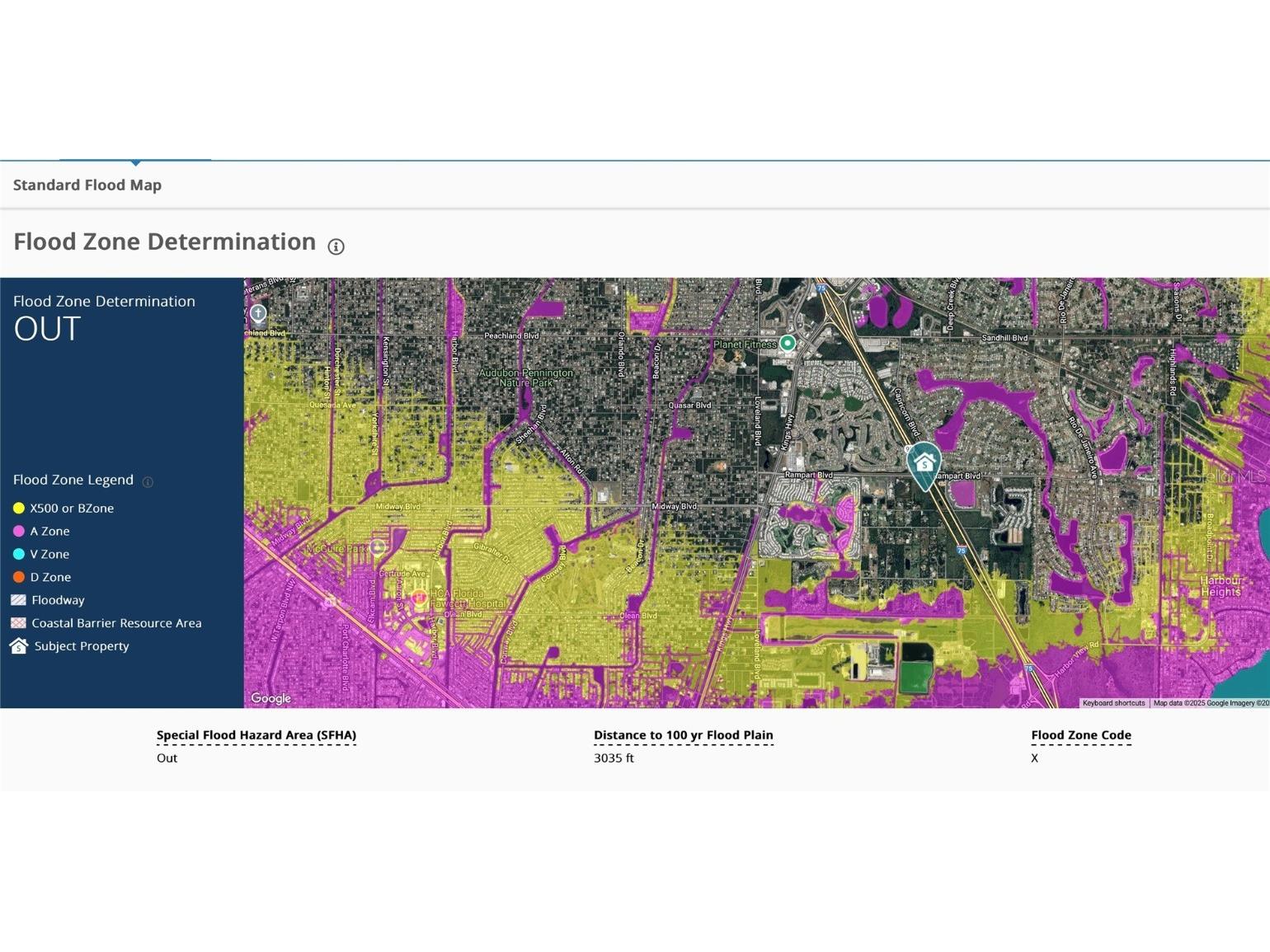The height and width of the screenshot is (952, 1270).
Task: Click the subject property house pin on map
Action: [924, 464]
